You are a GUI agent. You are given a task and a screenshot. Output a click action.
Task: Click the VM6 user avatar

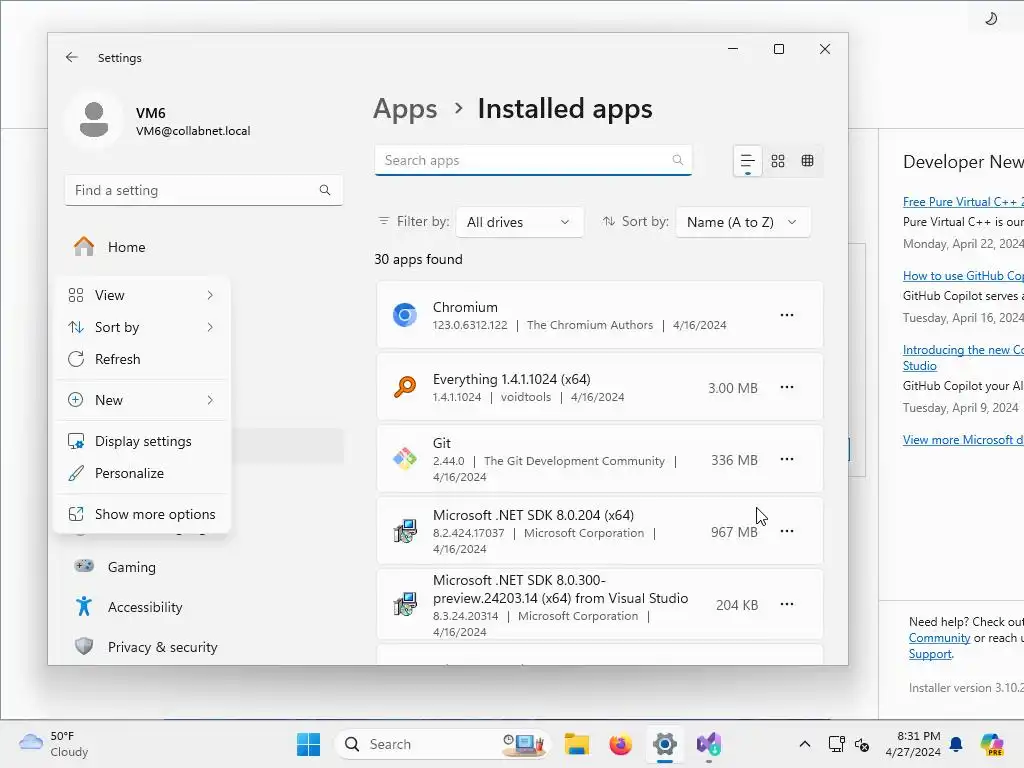(94, 120)
